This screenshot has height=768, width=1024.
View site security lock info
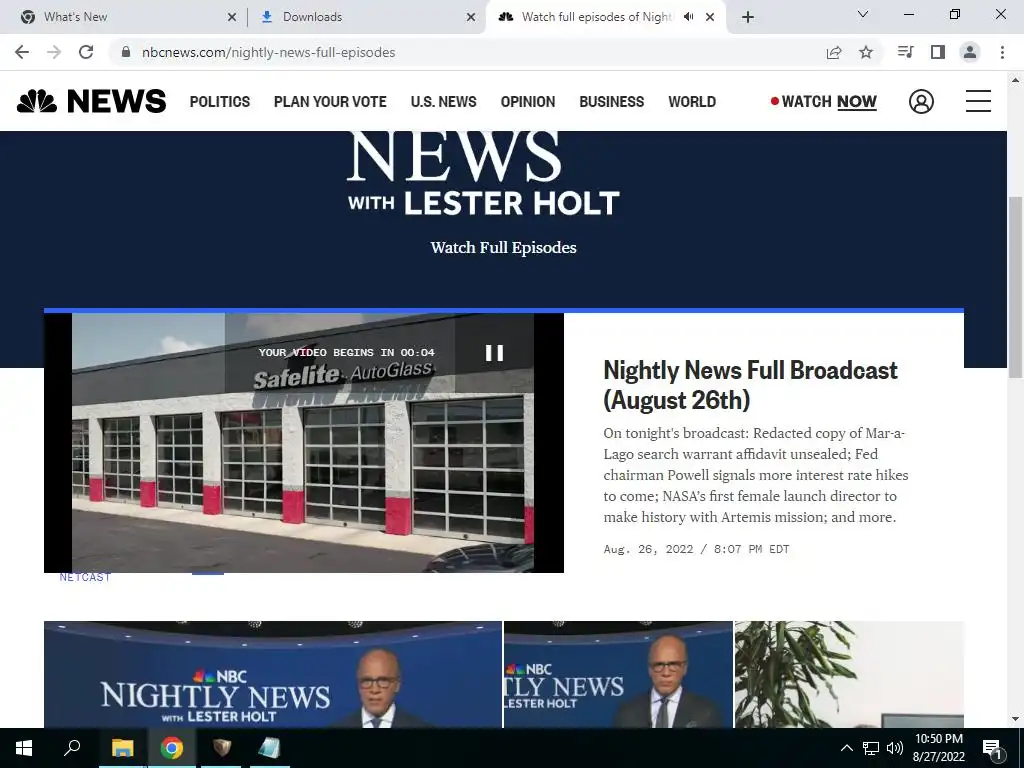(126, 52)
